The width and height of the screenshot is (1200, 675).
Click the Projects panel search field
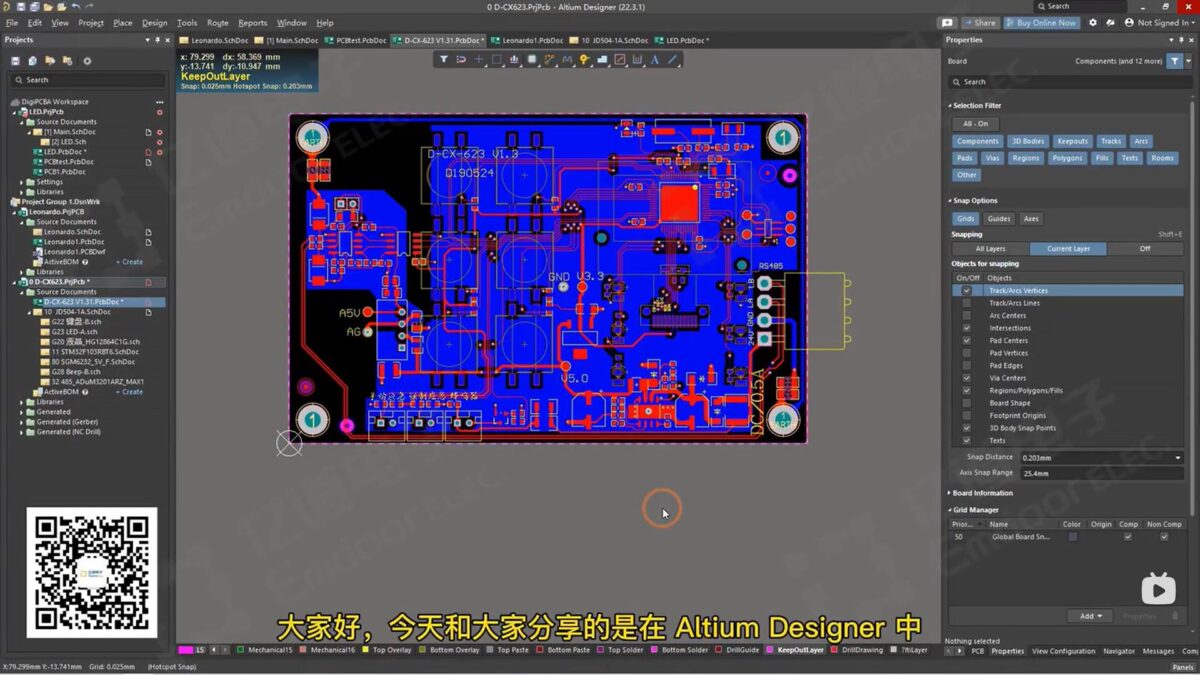tap(88, 79)
